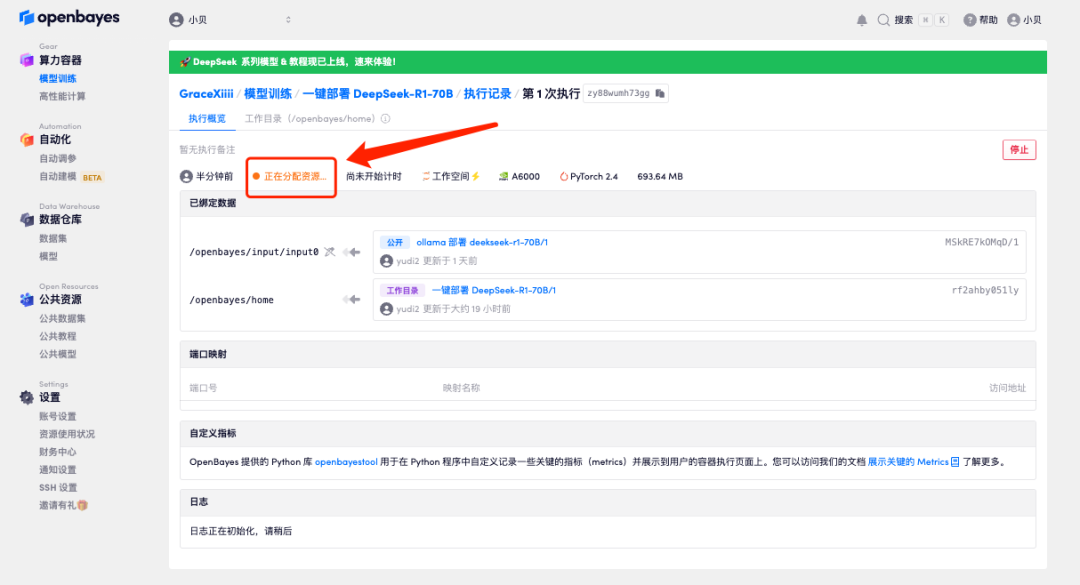Click the 尚未开始计时 timer text
The height and width of the screenshot is (585, 1080).
tap(373, 176)
